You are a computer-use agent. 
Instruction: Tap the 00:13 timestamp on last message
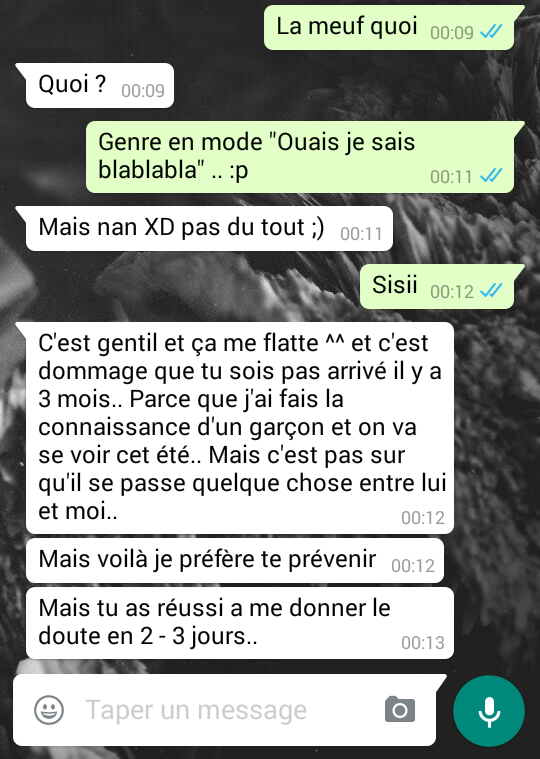[x=423, y=642]
